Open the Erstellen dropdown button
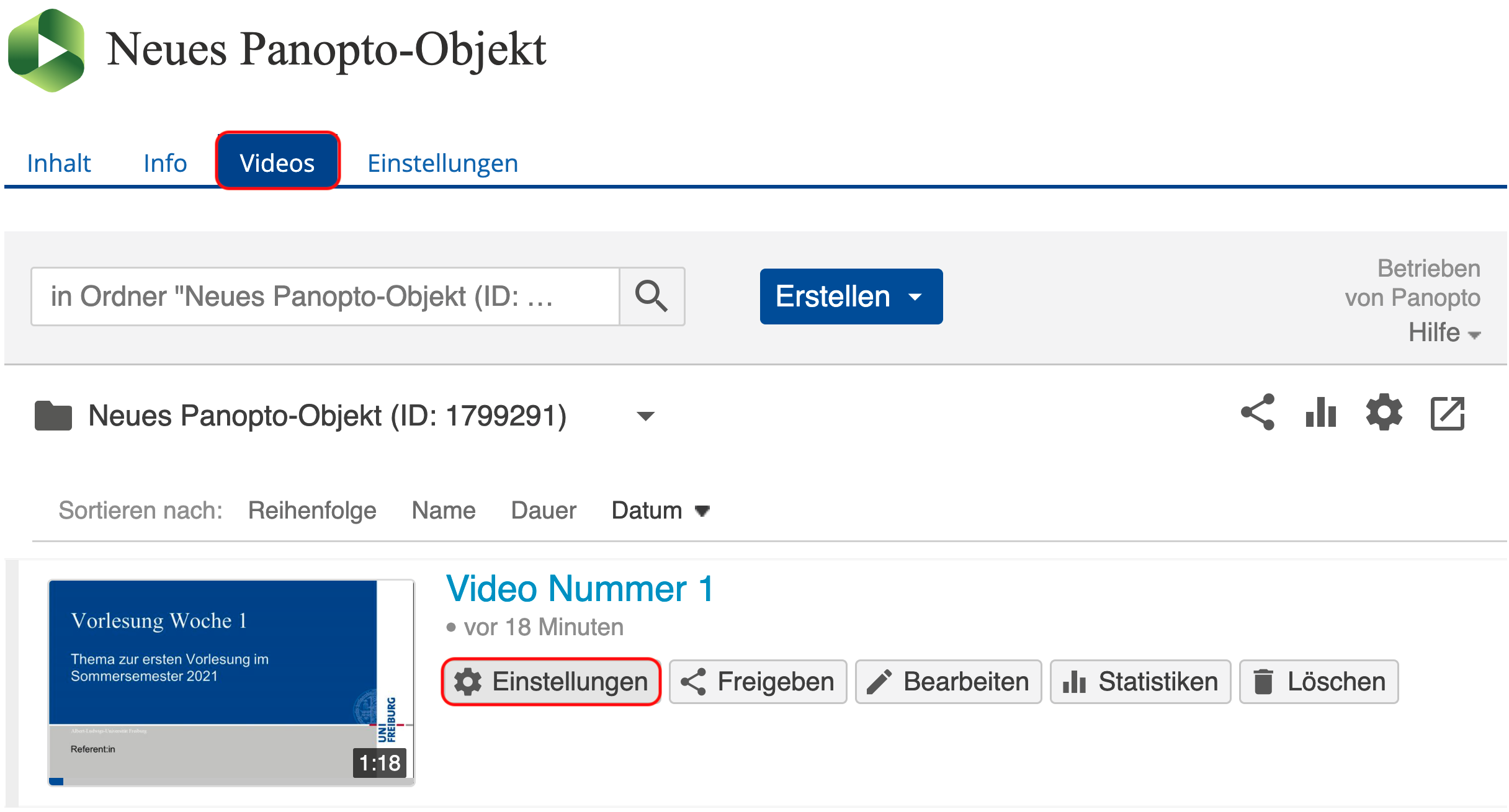The height and width of the screenshot is (812, 1509). (x=851, y=297)
